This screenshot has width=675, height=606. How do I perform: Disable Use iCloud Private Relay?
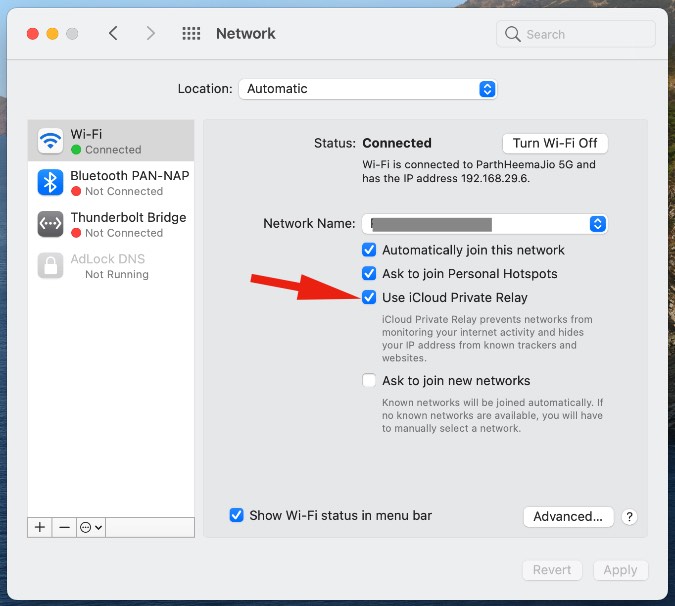370,297
